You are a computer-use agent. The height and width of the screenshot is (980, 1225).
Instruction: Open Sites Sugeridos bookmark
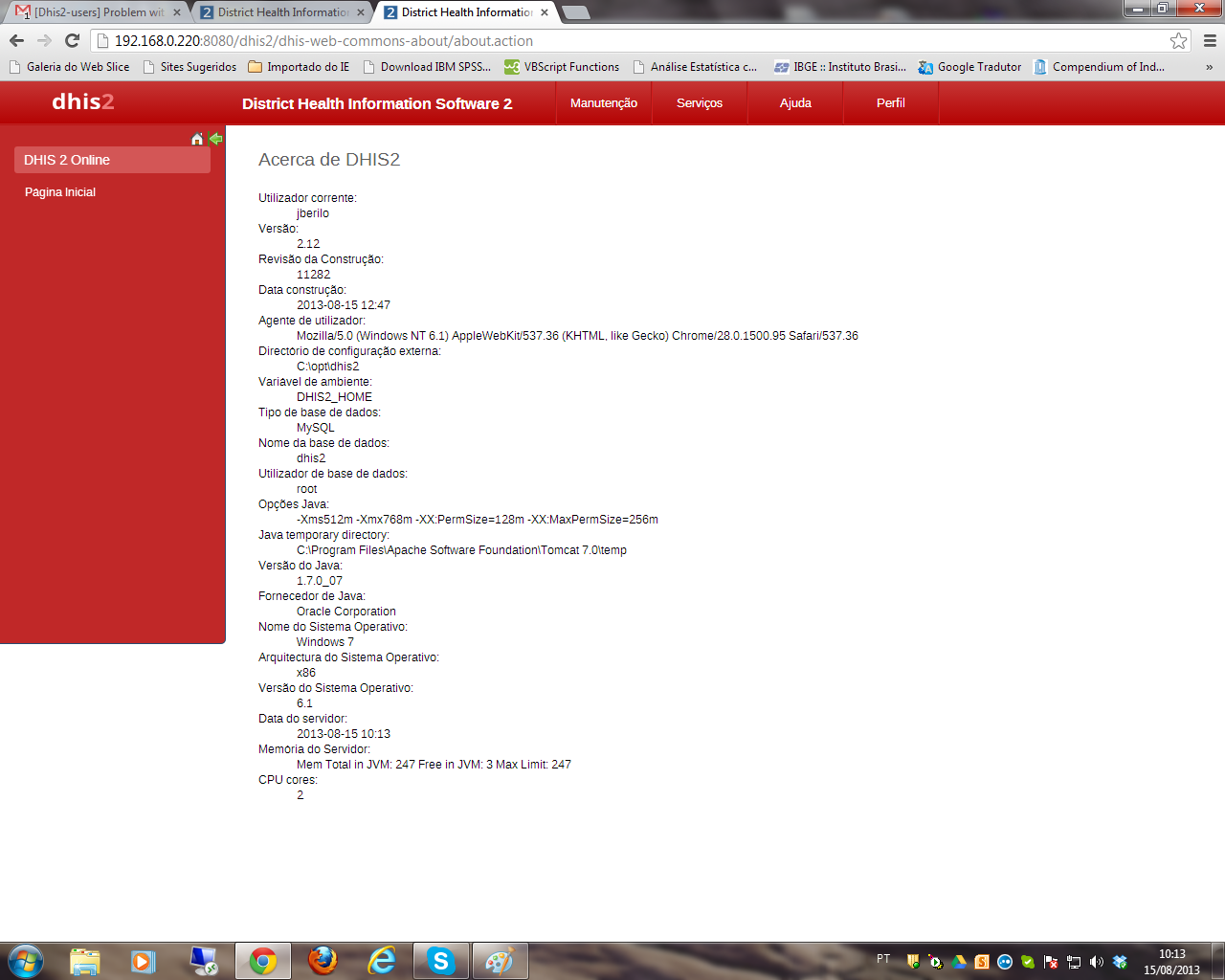(189, 67)
